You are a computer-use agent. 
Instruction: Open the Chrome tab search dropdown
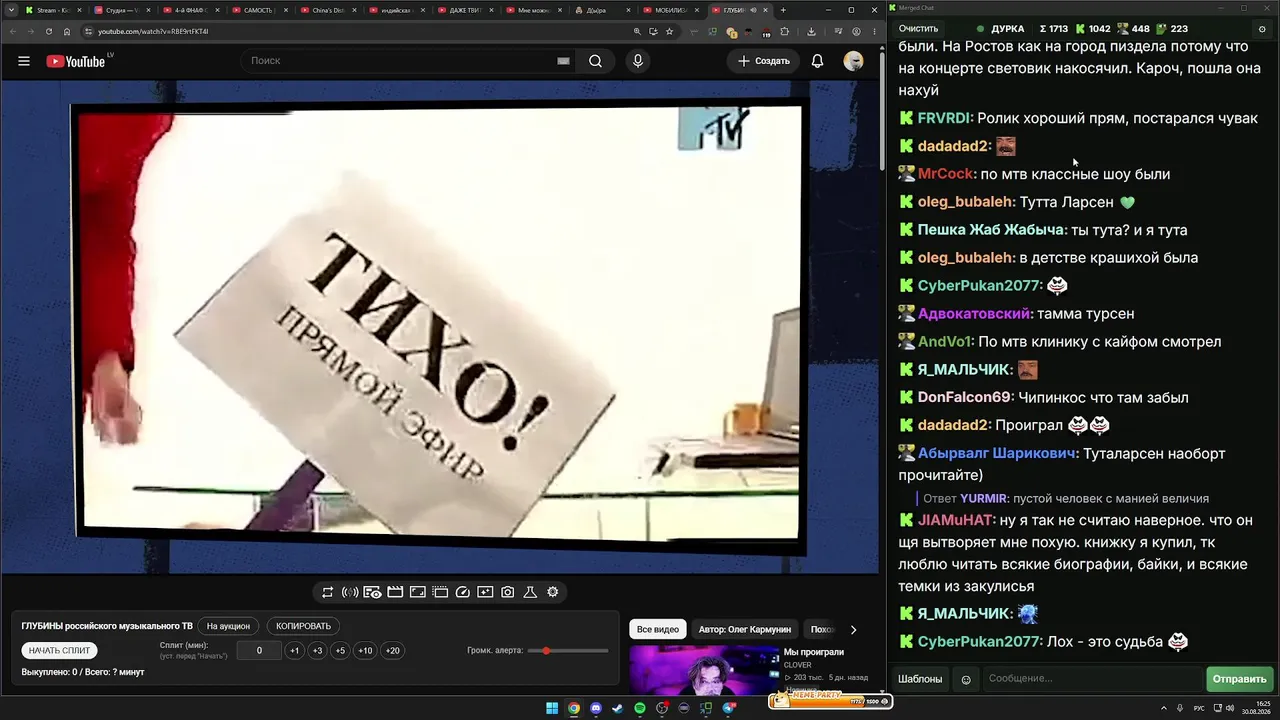click(10, 10)
